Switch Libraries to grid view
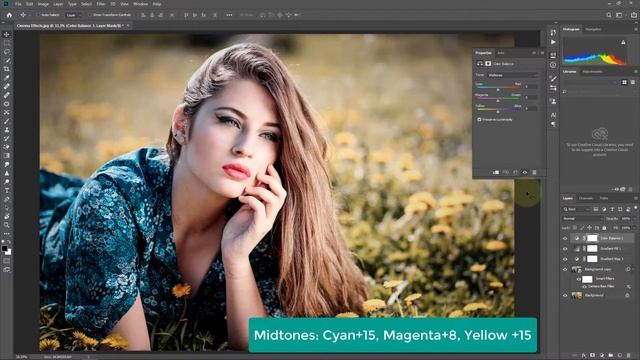 point(624,82)
